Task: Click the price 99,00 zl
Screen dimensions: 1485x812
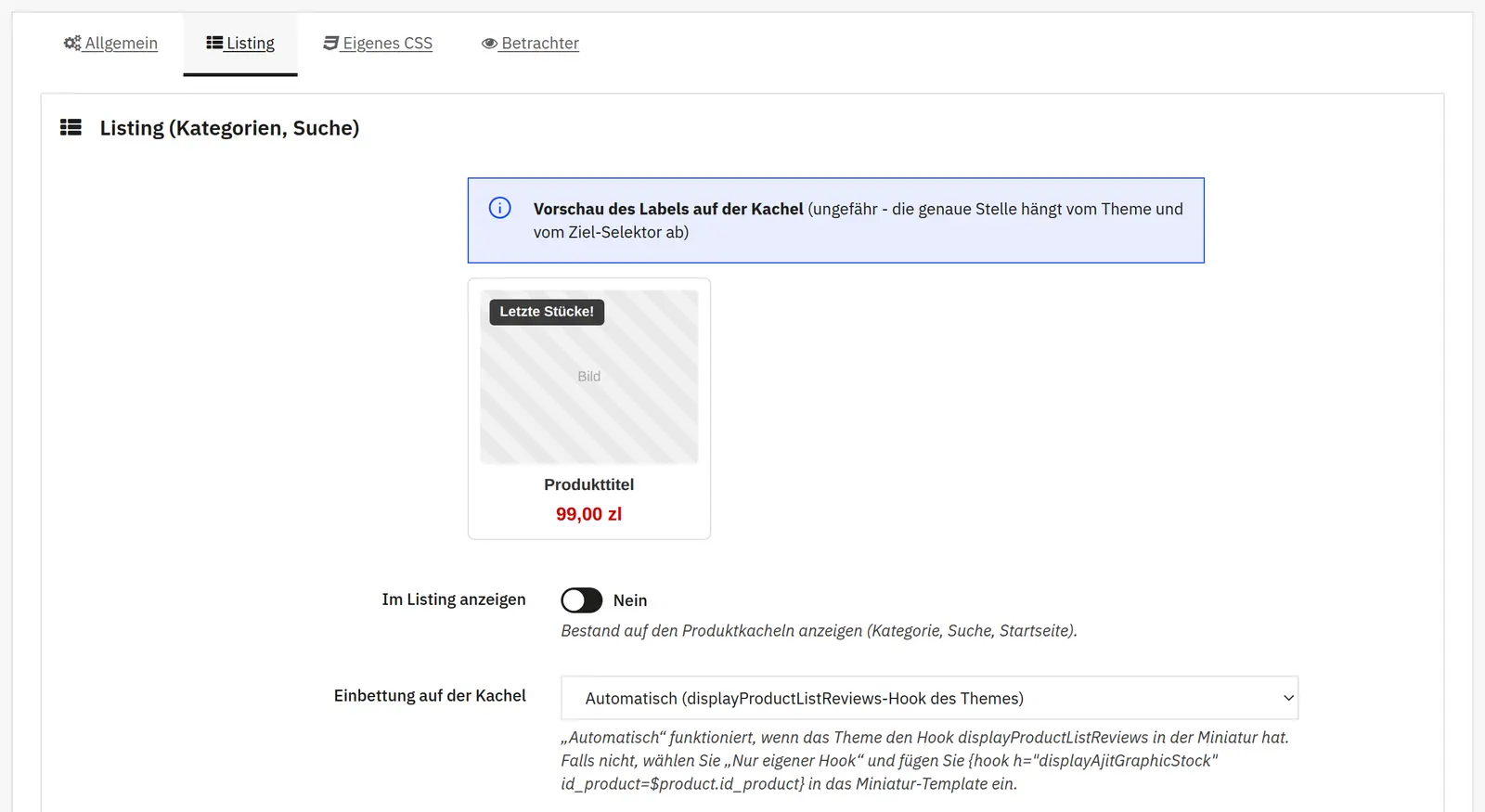Action: pos(589,514)
